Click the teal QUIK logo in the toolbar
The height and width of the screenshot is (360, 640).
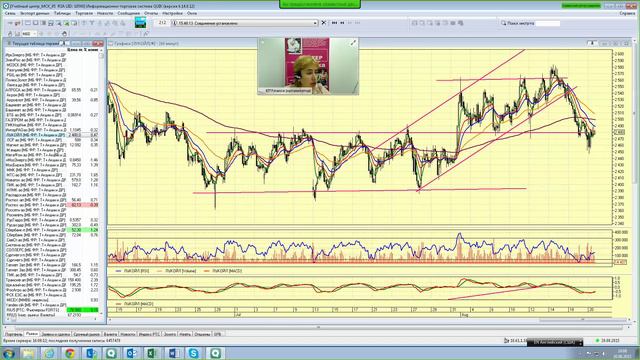point(140,22)
